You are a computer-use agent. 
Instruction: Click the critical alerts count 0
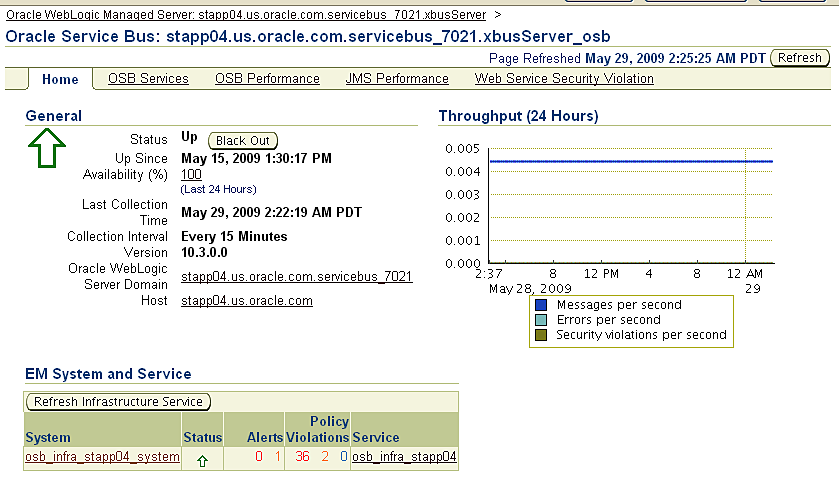pyautogui.click(x=259, y=456)
